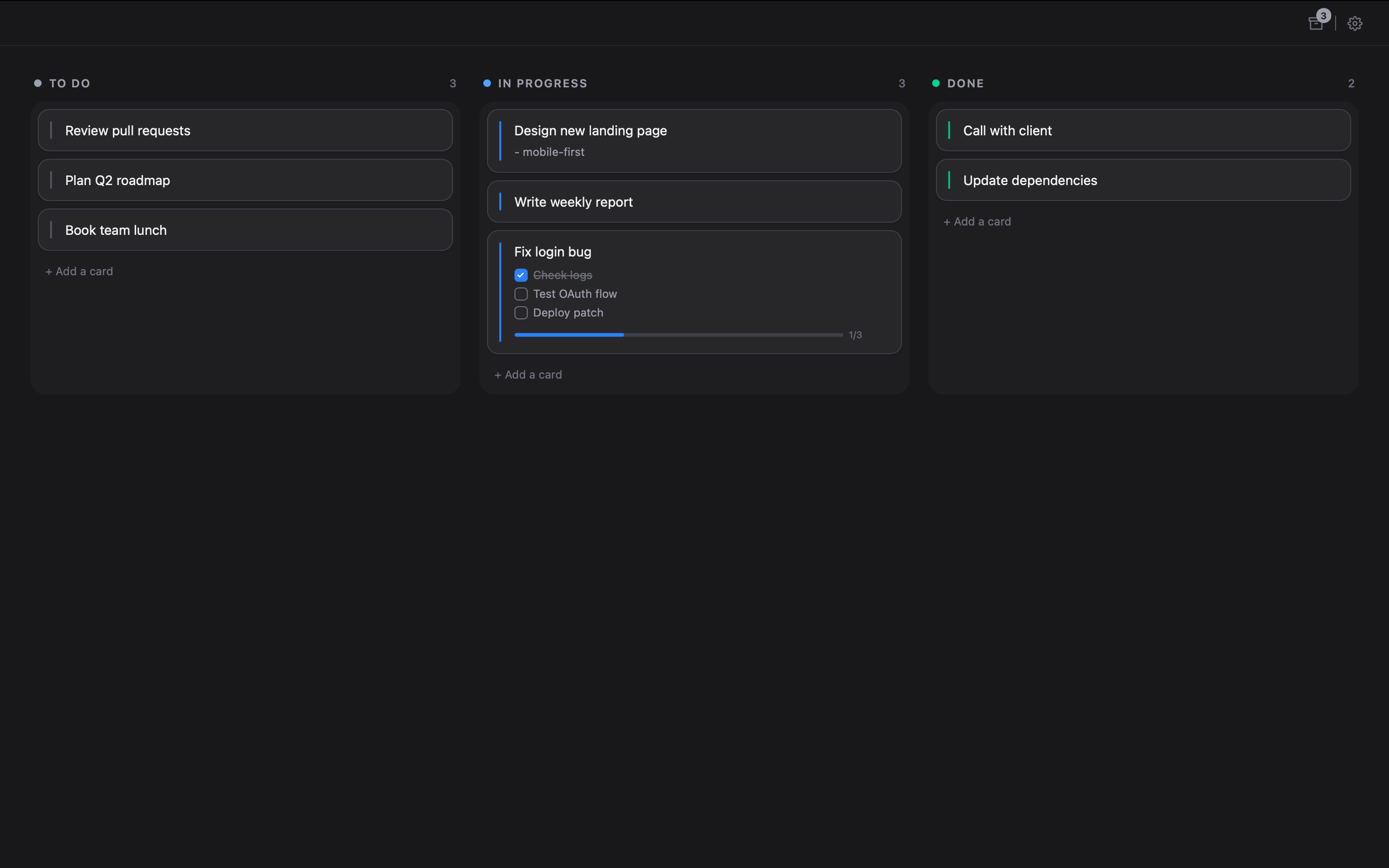Select the Write weekly report card

[x=694, y=202]
